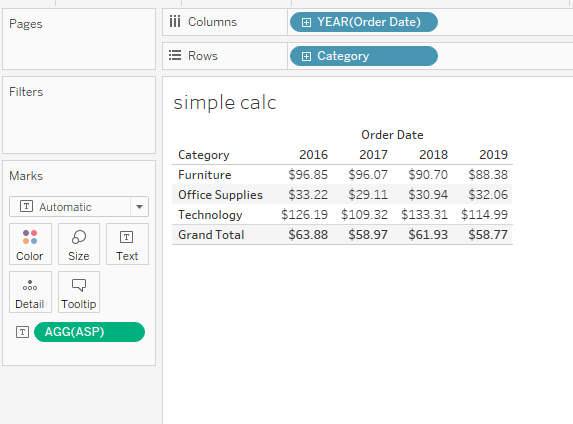The height and width of the screenshot is (424, 573).
Task: Click the Pages shelf label
Action: tap(26, 24)
